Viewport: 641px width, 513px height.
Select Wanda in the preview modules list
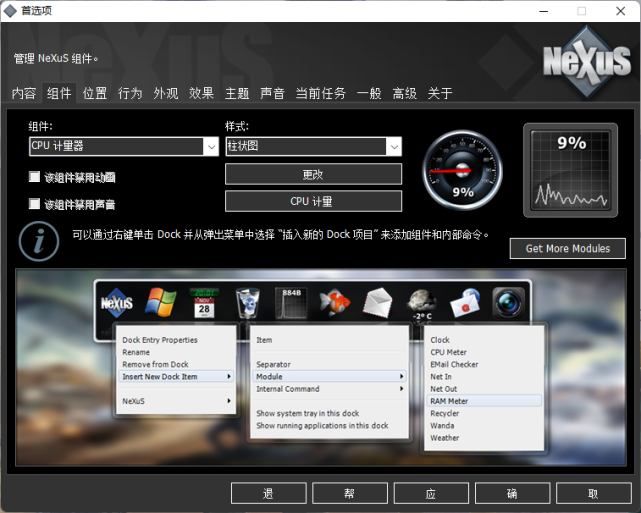(484, 426)
